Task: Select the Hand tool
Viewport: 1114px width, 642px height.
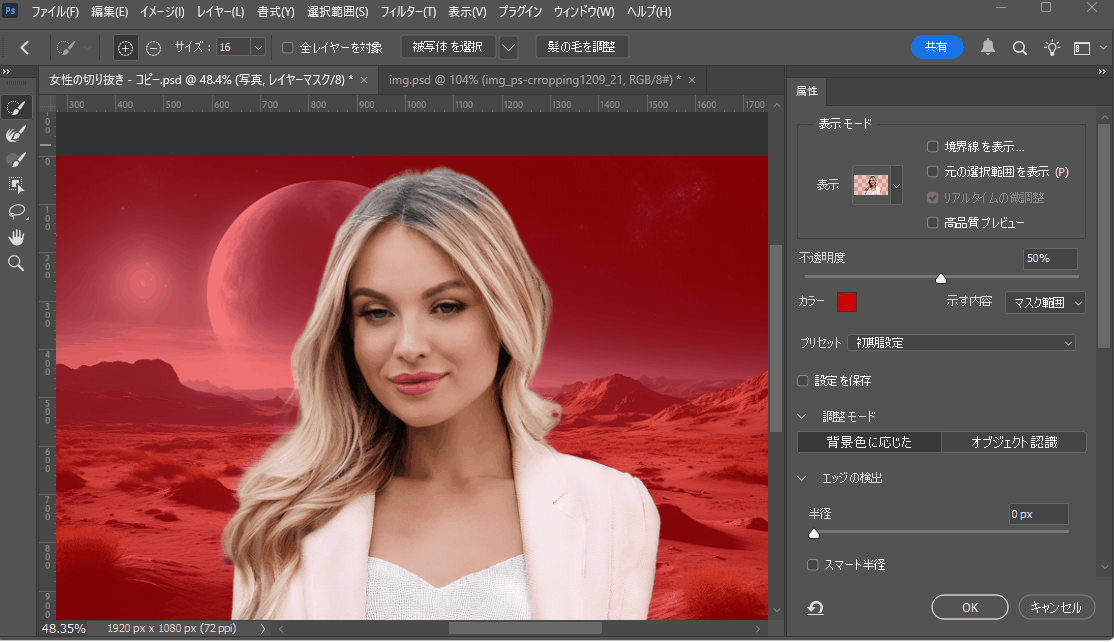Action: tap(16, 237)
